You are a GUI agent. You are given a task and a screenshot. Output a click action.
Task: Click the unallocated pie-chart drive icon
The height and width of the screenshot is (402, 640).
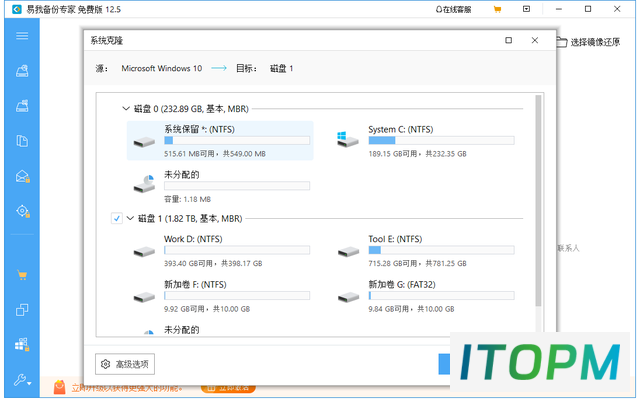144,184
